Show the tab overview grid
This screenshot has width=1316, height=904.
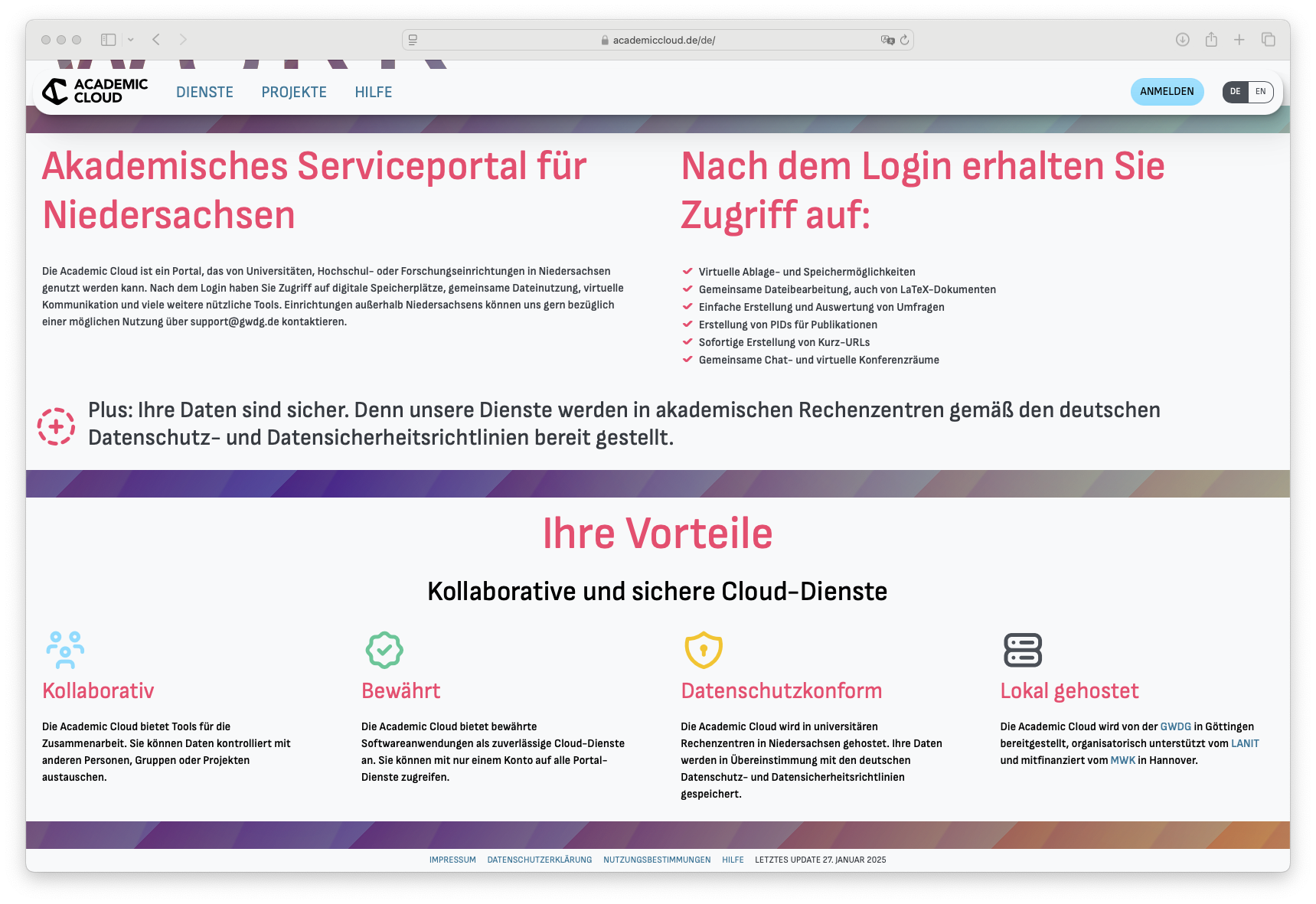1269,39
